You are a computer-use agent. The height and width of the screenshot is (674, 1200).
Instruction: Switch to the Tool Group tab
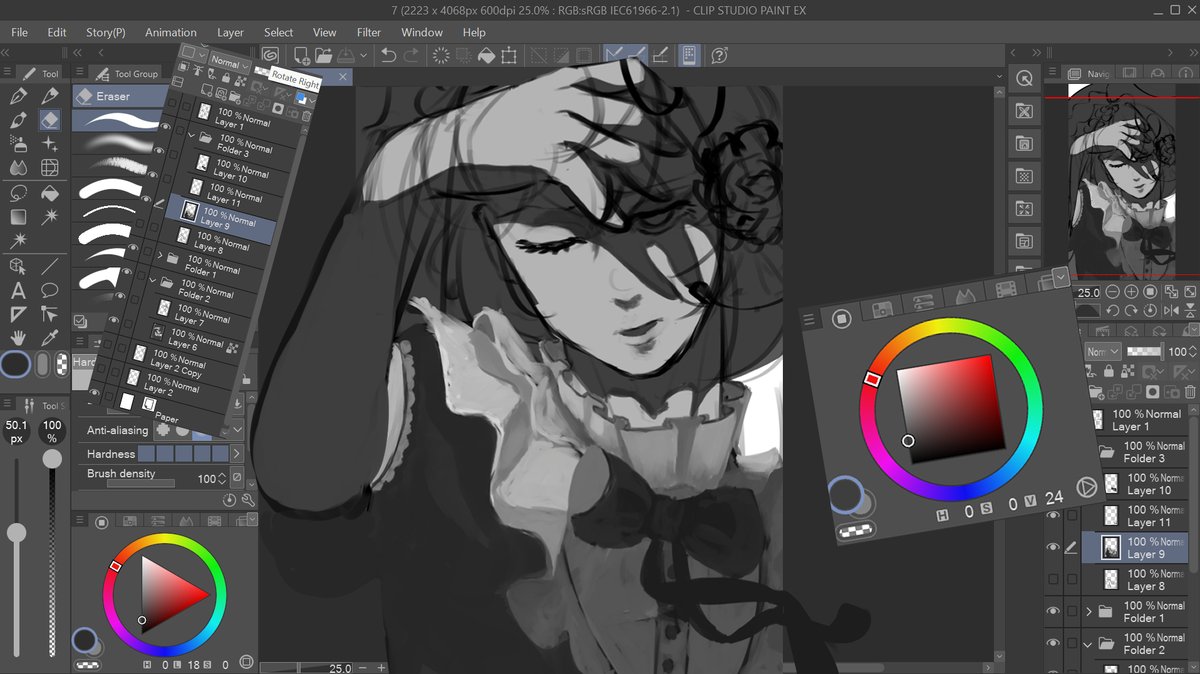(127, 73)
